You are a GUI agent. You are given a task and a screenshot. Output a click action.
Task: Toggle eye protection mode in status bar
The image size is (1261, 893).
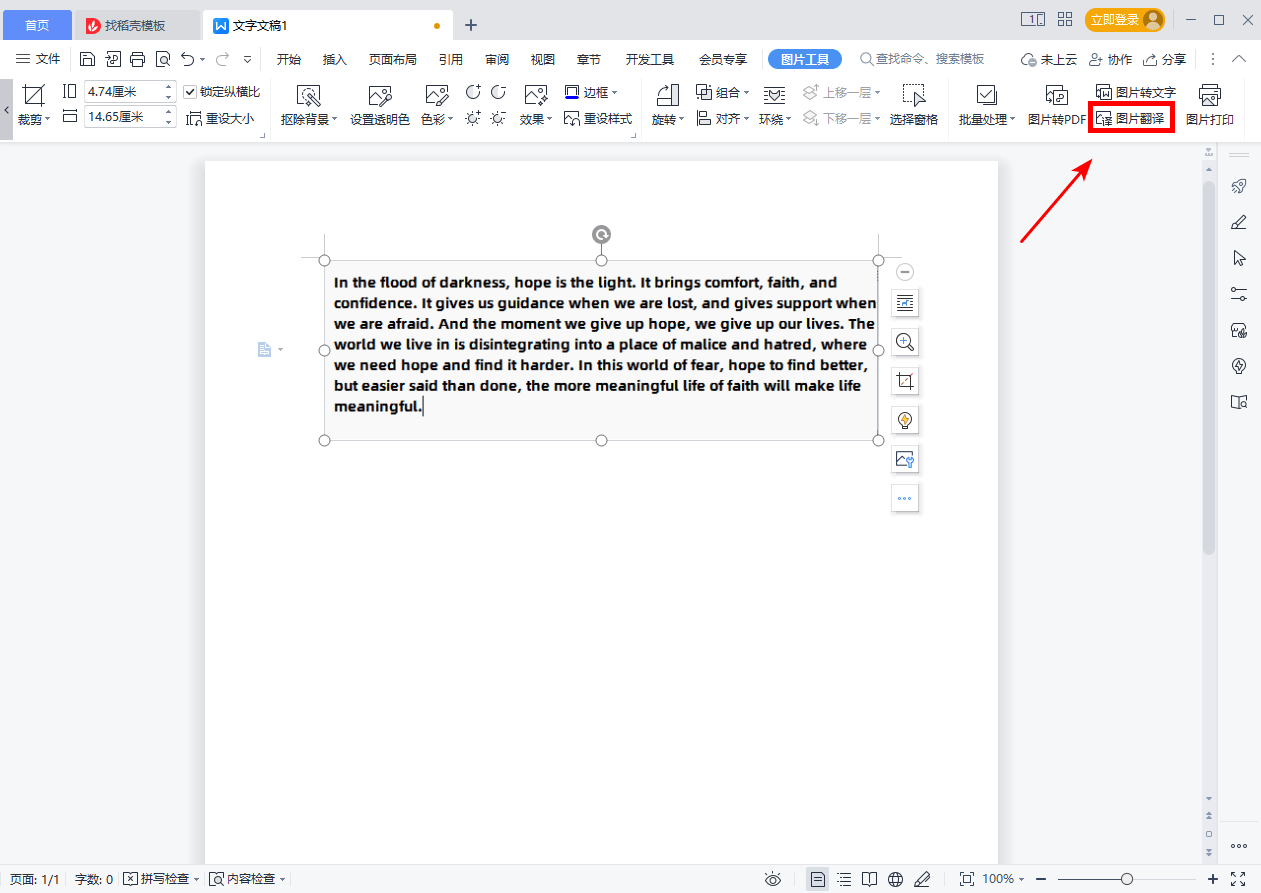(x=773, y=879)
